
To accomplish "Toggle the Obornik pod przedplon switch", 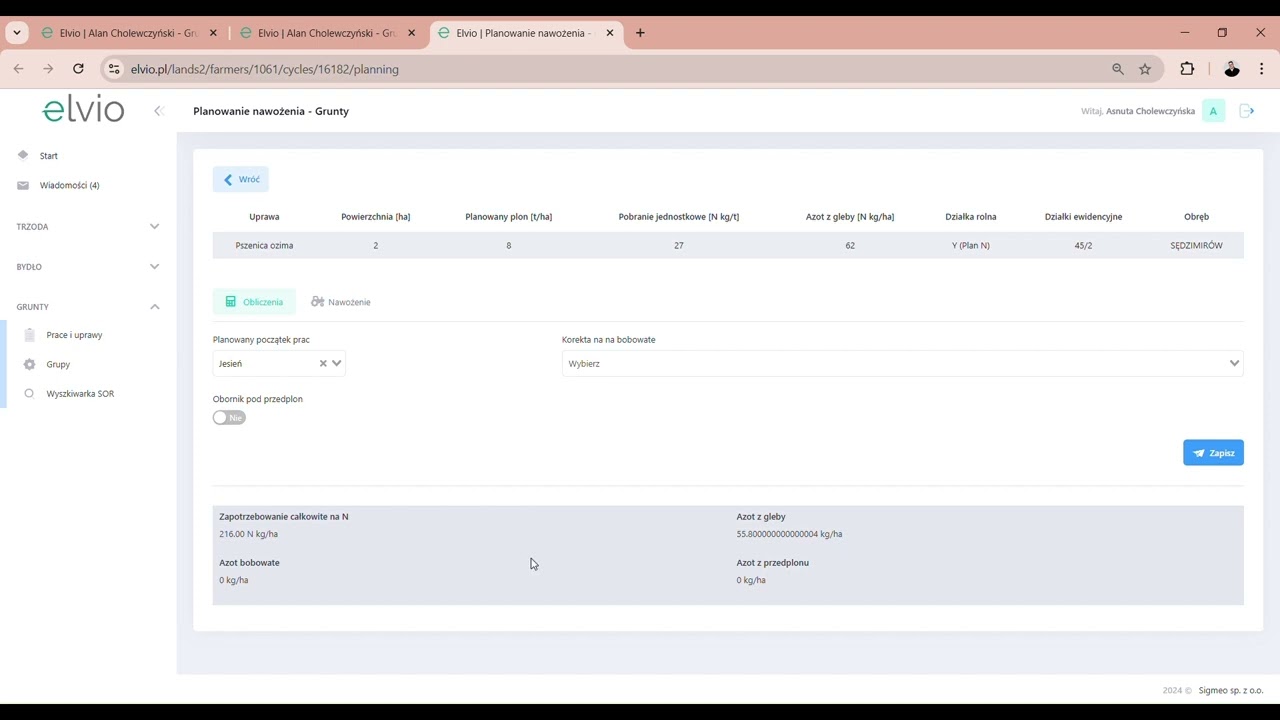I will [229, 418].
